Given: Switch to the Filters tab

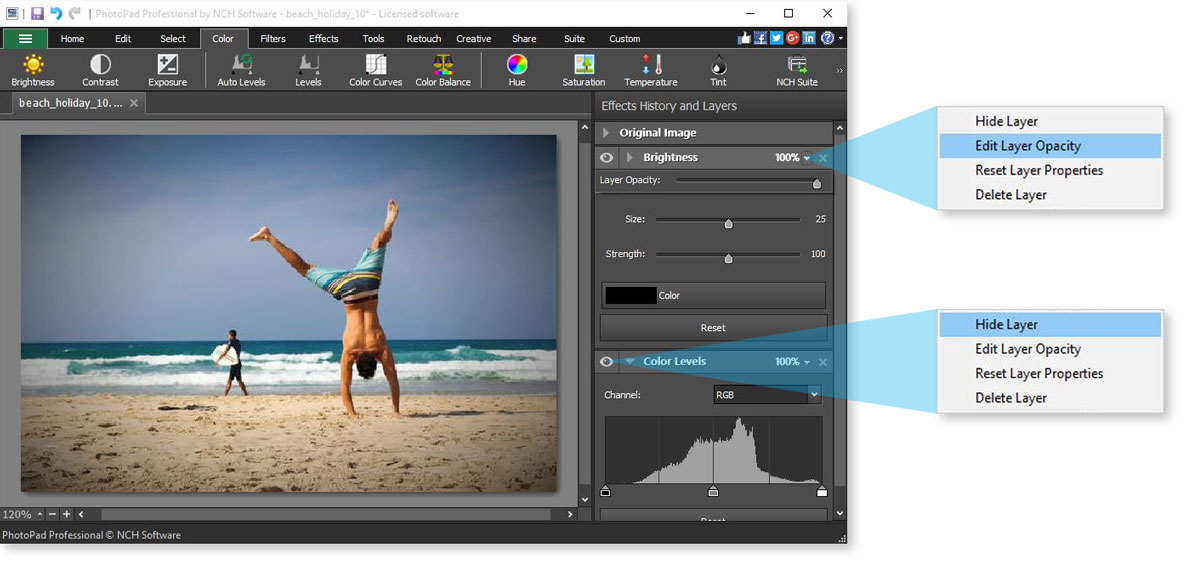Looking at the screenshot, I should tap(273, 39).
